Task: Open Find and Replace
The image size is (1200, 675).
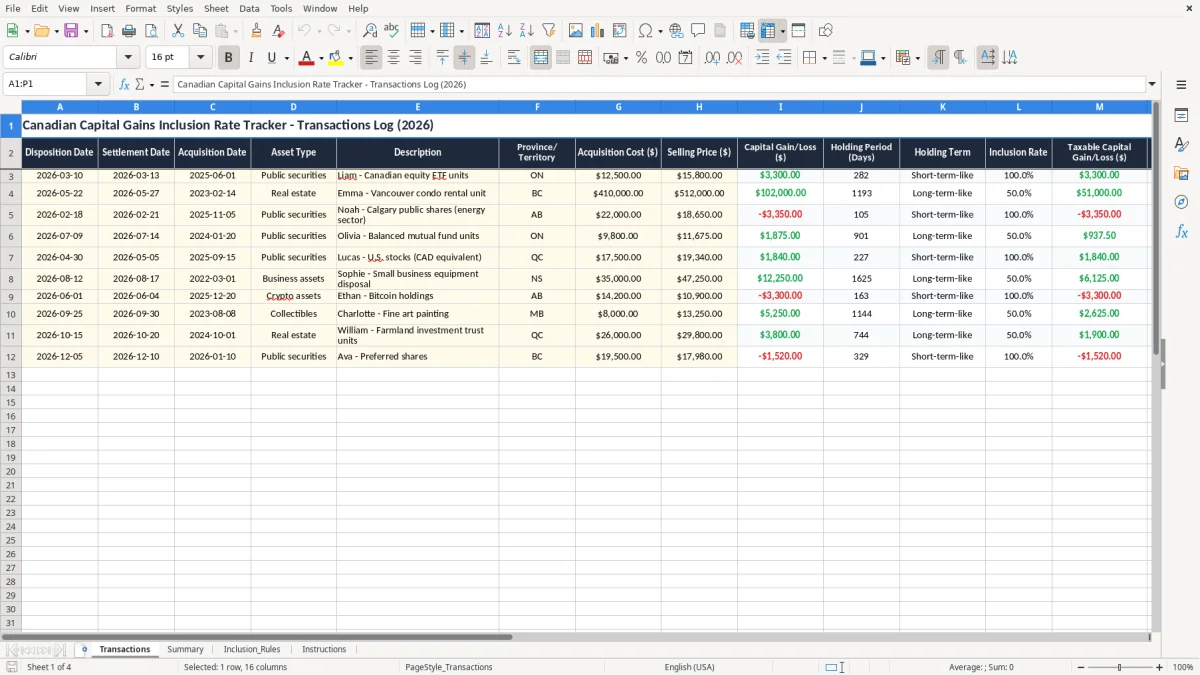Action: pyautogui.click(x=370, y=31)
